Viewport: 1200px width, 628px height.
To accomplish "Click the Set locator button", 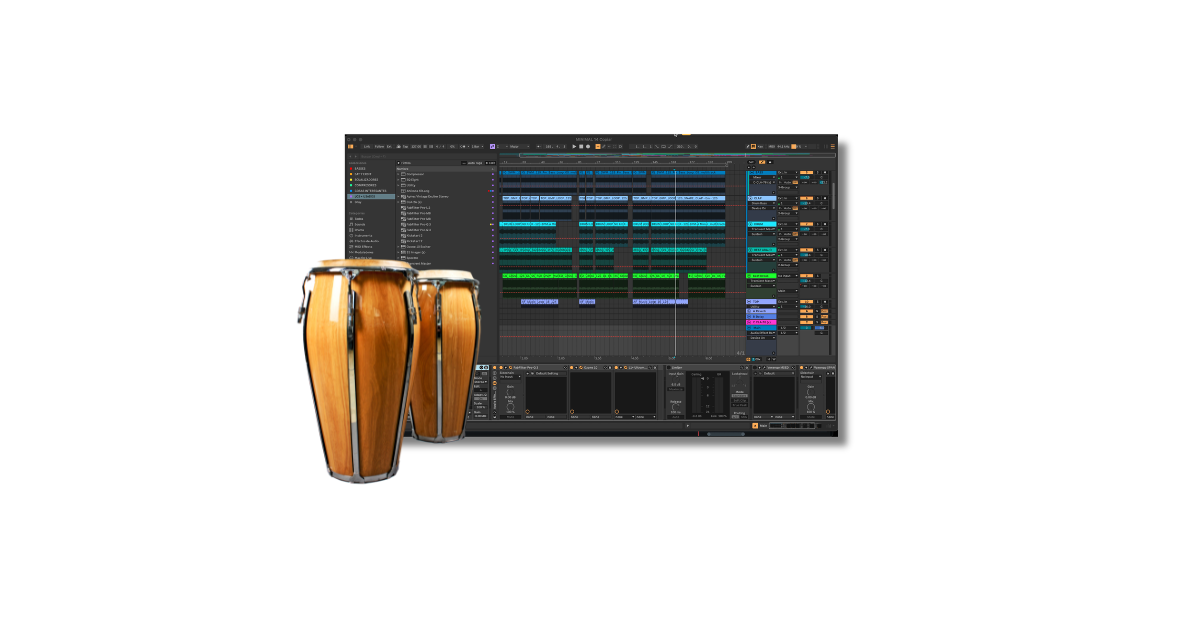I will coord(751,162).
